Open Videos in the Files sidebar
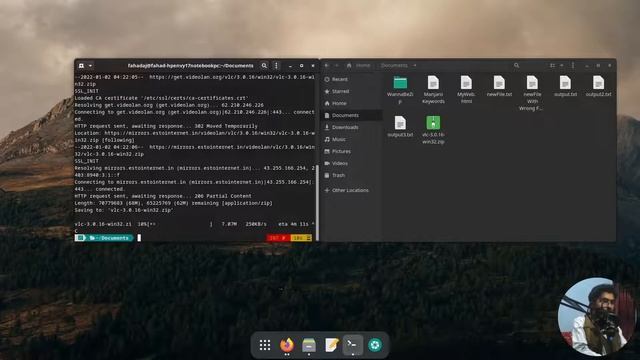This screenshot has width=640, height=360. click(x=352, y=163)
